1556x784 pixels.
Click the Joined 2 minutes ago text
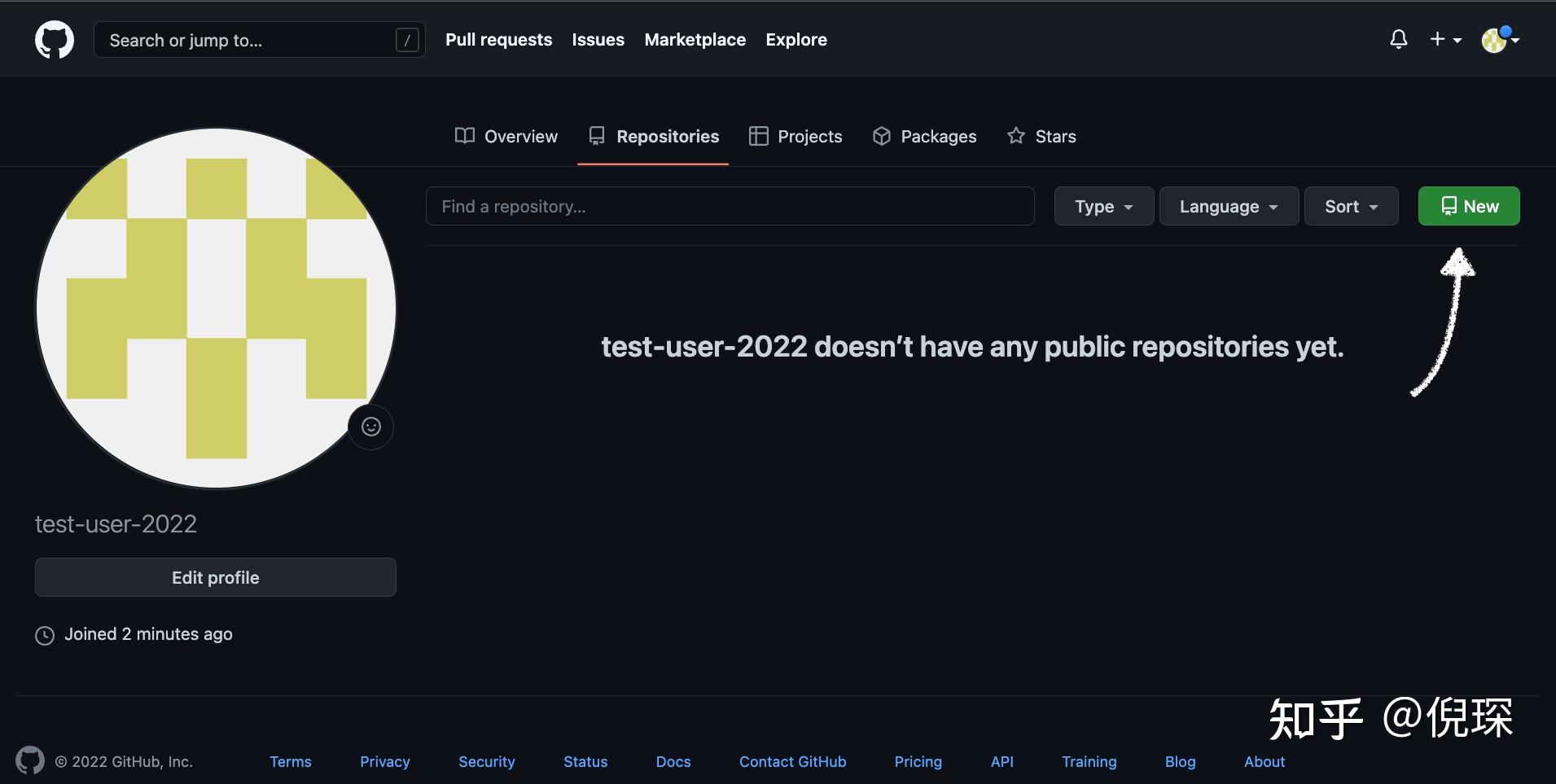click(148, 634)
